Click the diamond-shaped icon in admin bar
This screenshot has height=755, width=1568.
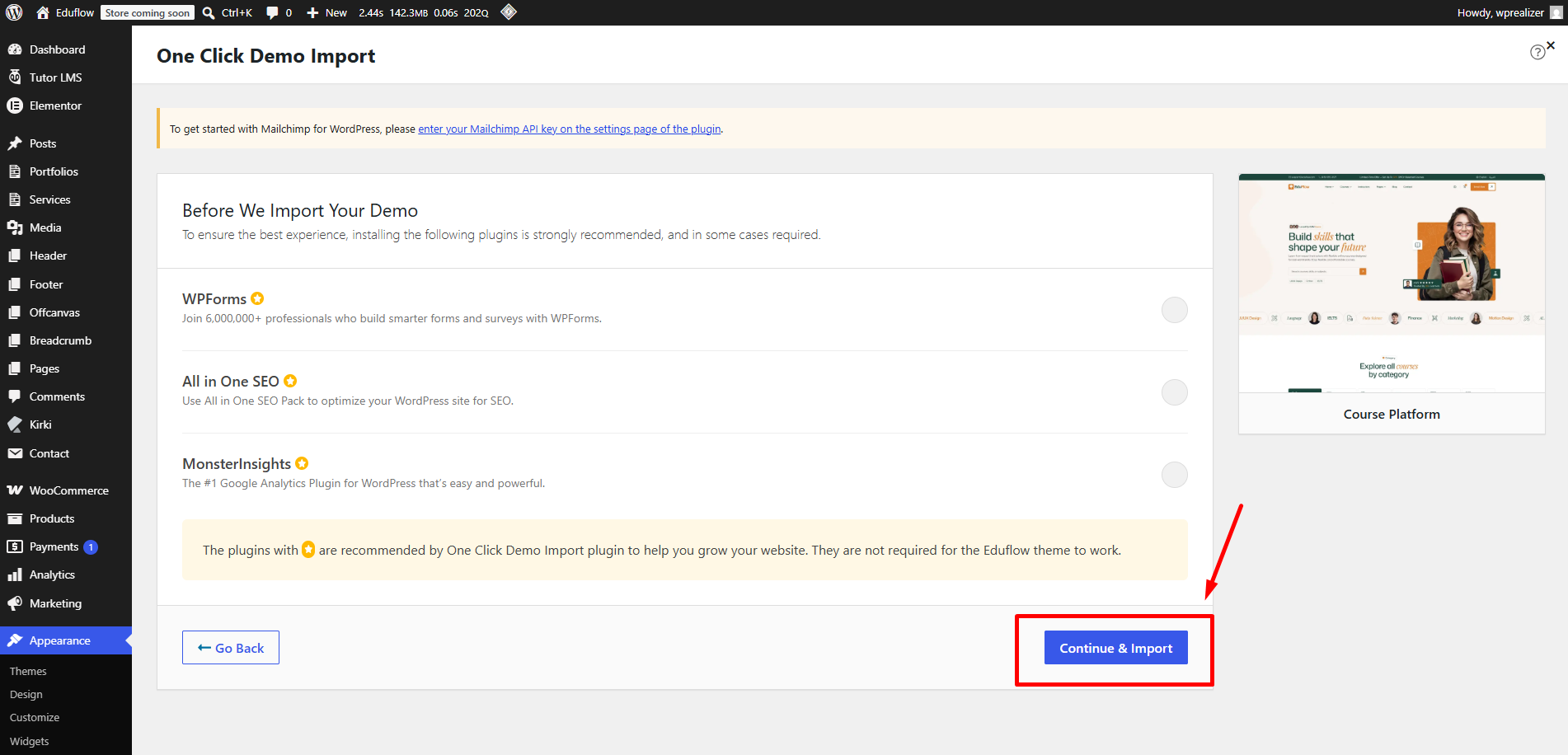[x=509, y=12]
